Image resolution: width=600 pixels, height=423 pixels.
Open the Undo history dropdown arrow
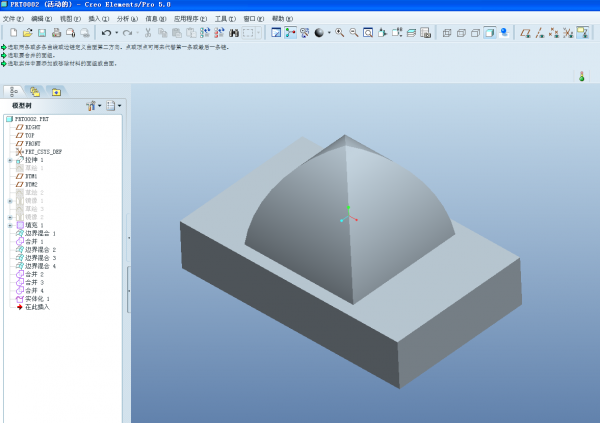116,33
